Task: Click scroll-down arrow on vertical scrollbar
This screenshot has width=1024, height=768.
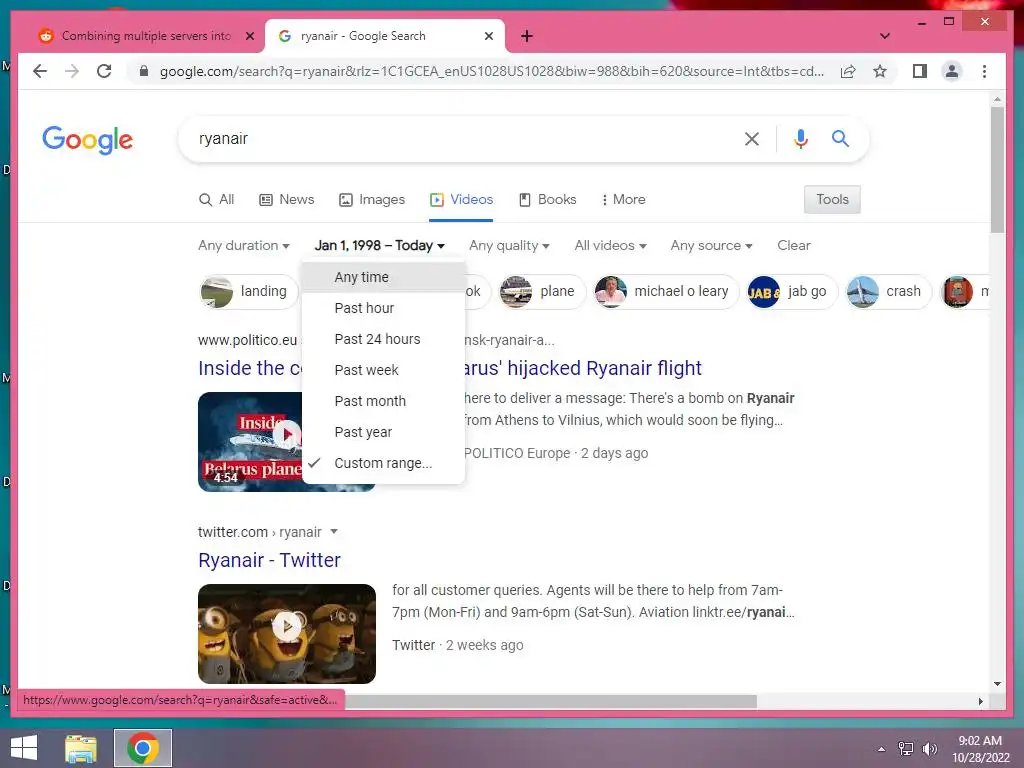Action: (x=997, y=684)
